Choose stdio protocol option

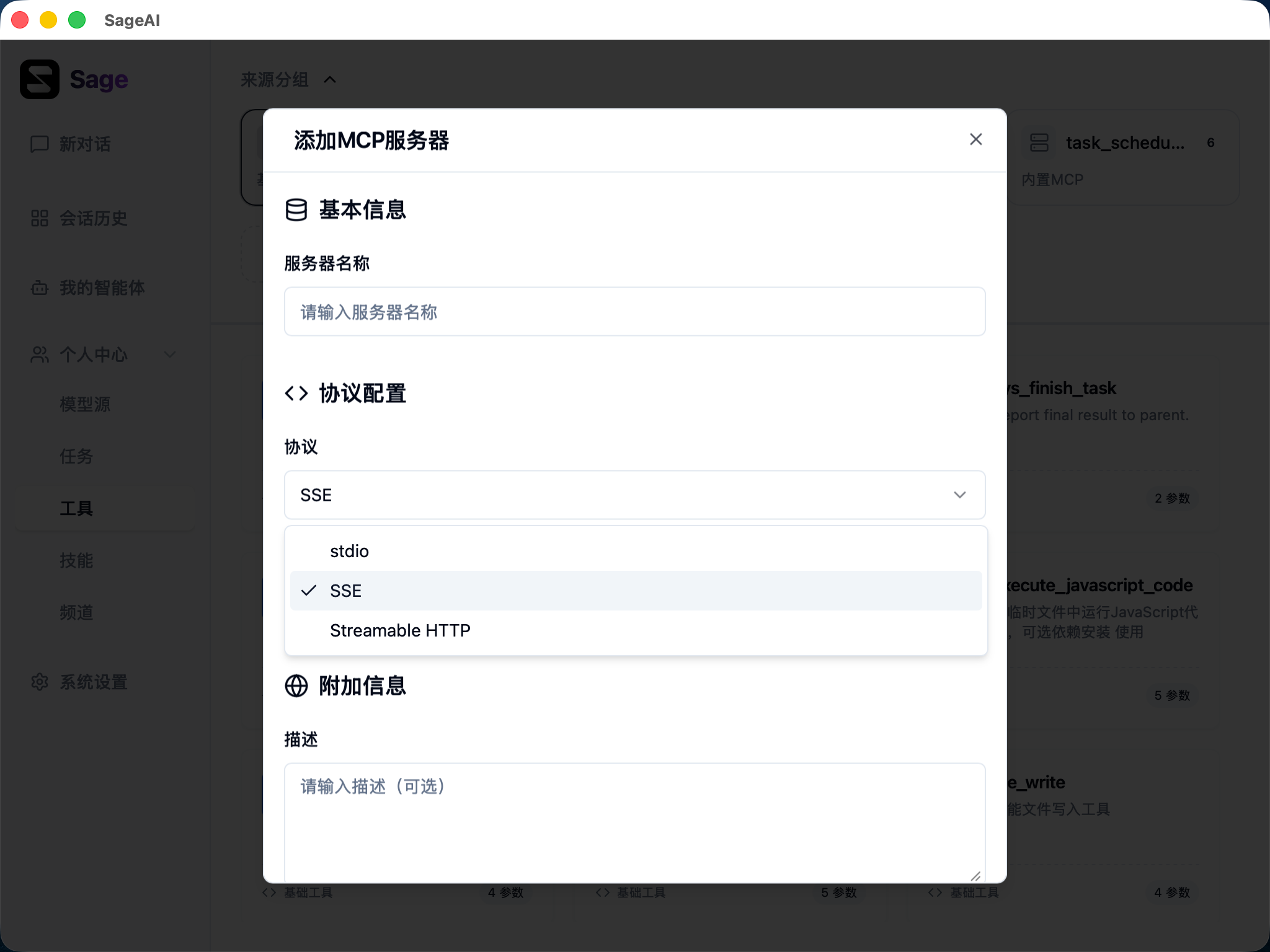click(x=349, y=551)
